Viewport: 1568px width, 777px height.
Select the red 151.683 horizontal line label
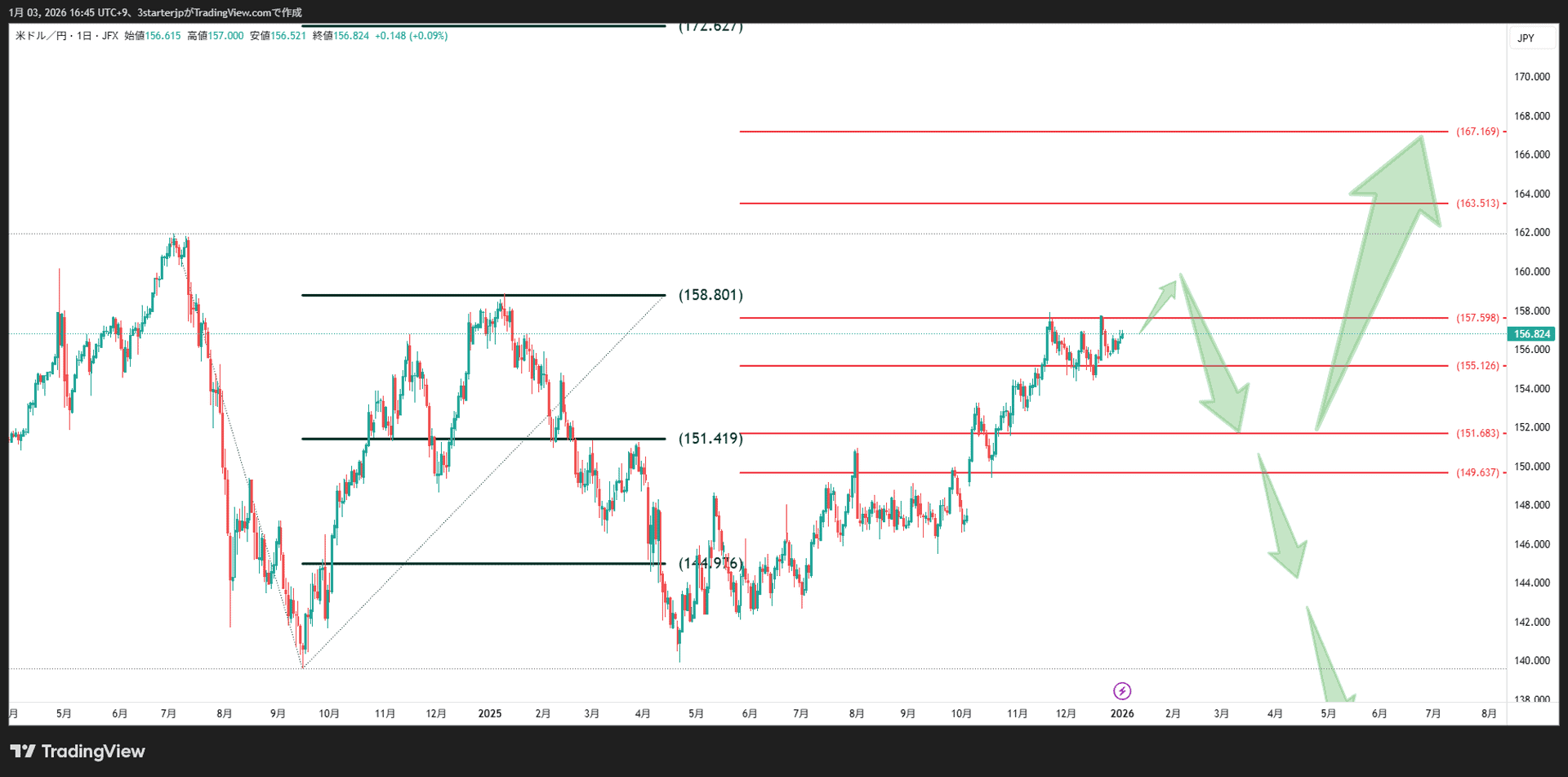point(1477,434)
